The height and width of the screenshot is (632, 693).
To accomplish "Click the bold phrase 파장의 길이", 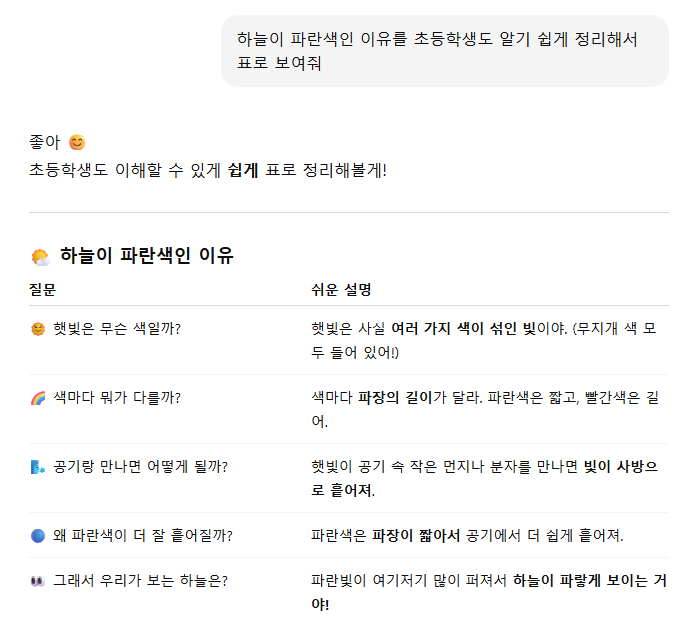I will click(x=394, y=397).
